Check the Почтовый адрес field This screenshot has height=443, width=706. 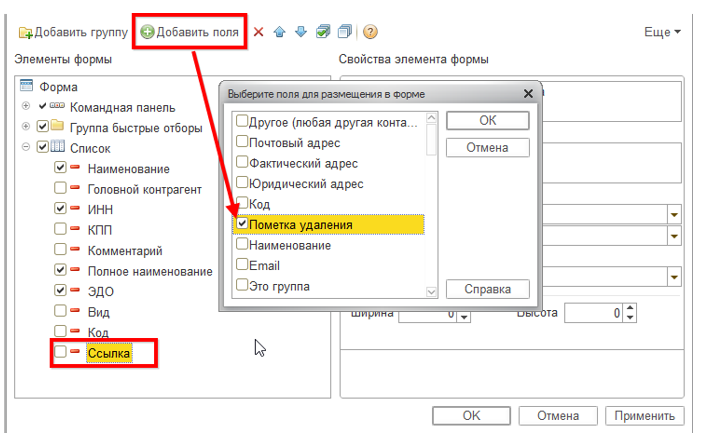pos(242,141)
